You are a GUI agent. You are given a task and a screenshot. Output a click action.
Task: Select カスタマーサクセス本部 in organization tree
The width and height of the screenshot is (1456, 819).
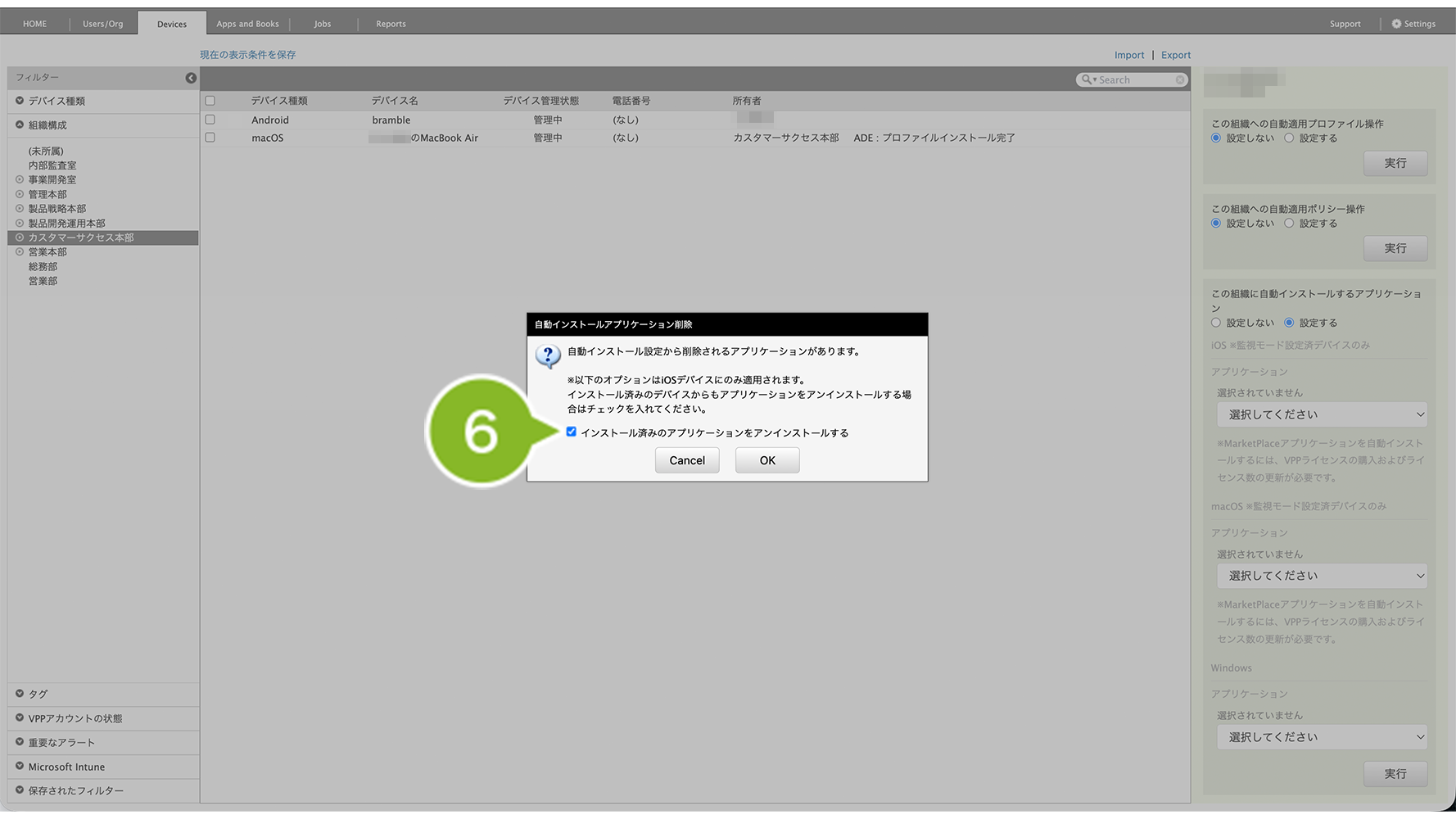click(81, 238)
